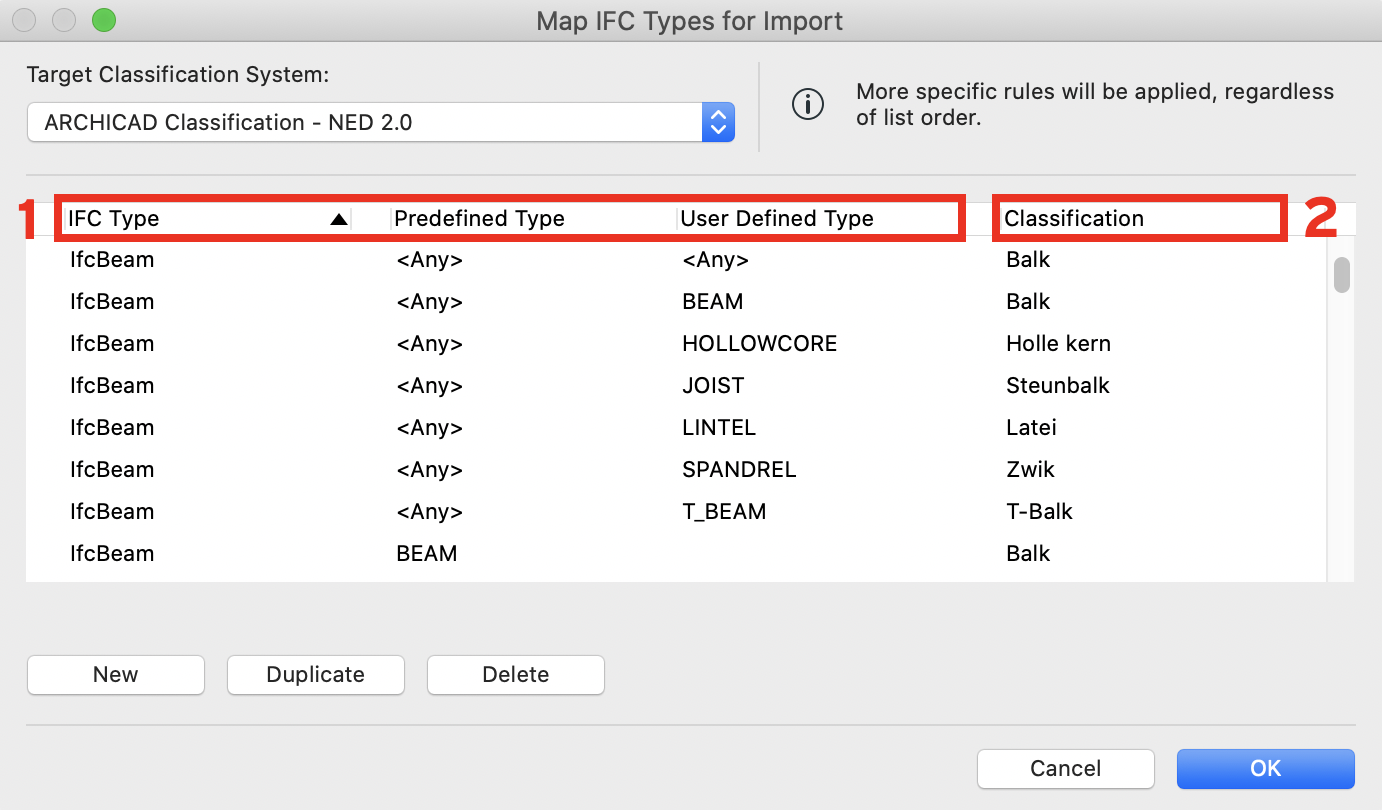The image size is (1382, 810).
Task: Click the IFC Type sort arrow
Action: pyautogui.click(x=339, y=219)
